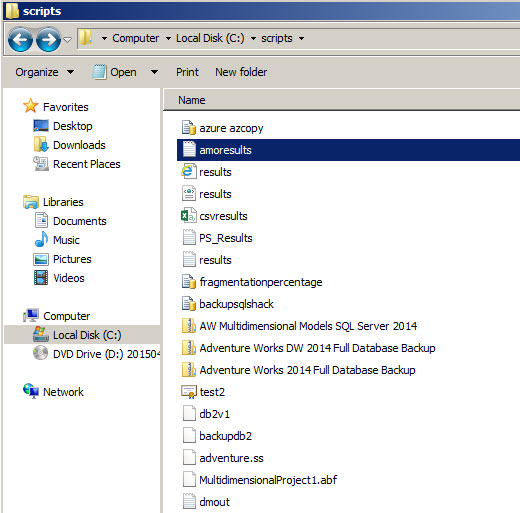Select Downloads in the Favorites list
This screenshot has width=520, height=513.
tap(79, 145)
